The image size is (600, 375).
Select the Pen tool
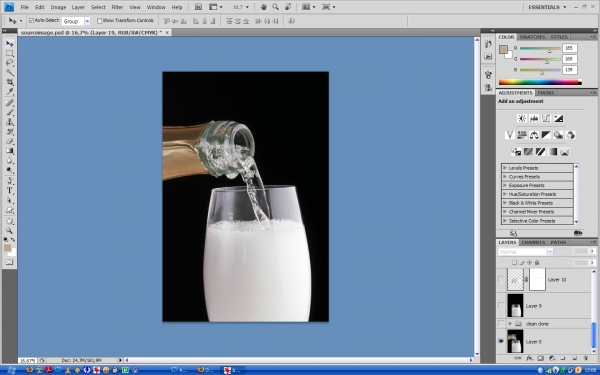pos(9,181)
